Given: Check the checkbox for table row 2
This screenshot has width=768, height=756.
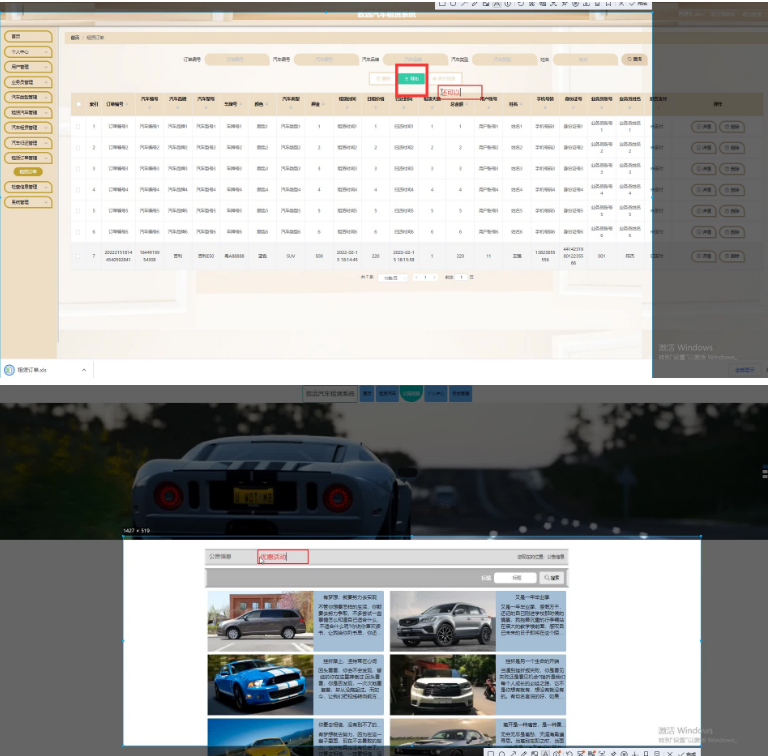Looking at the screenshot, I should click(78, 147).
